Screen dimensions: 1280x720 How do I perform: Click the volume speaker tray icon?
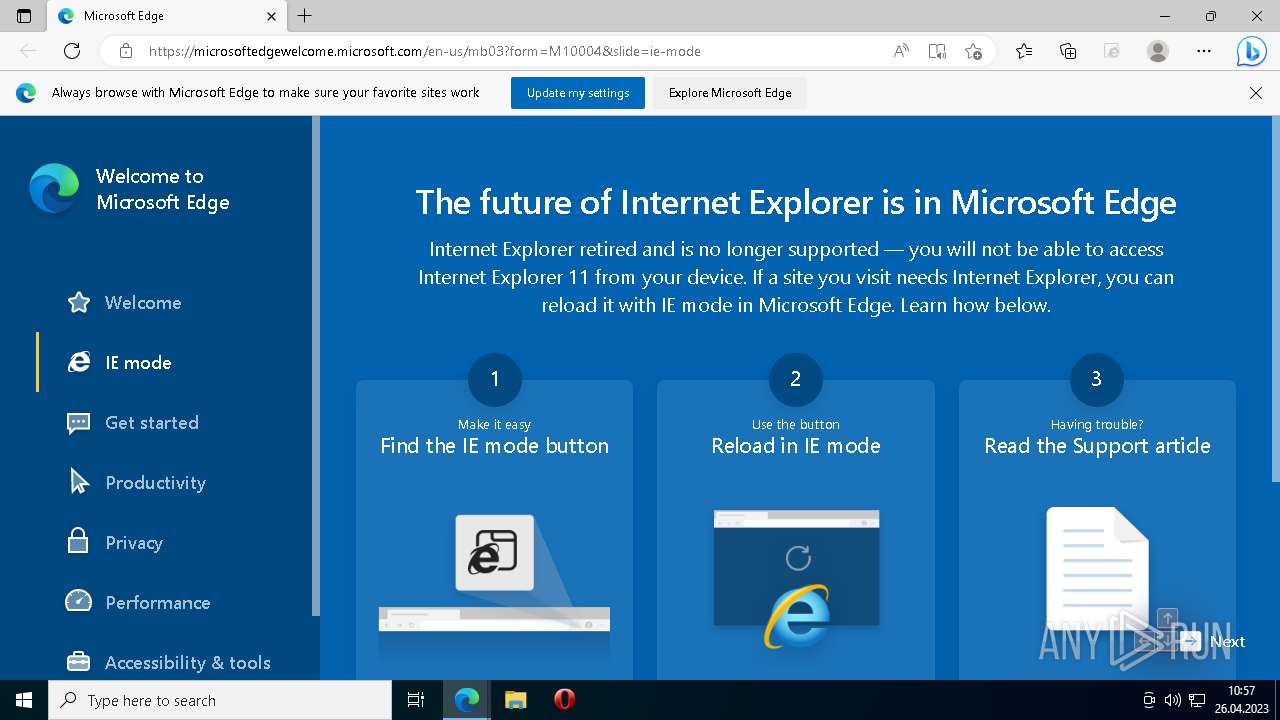1172,700
